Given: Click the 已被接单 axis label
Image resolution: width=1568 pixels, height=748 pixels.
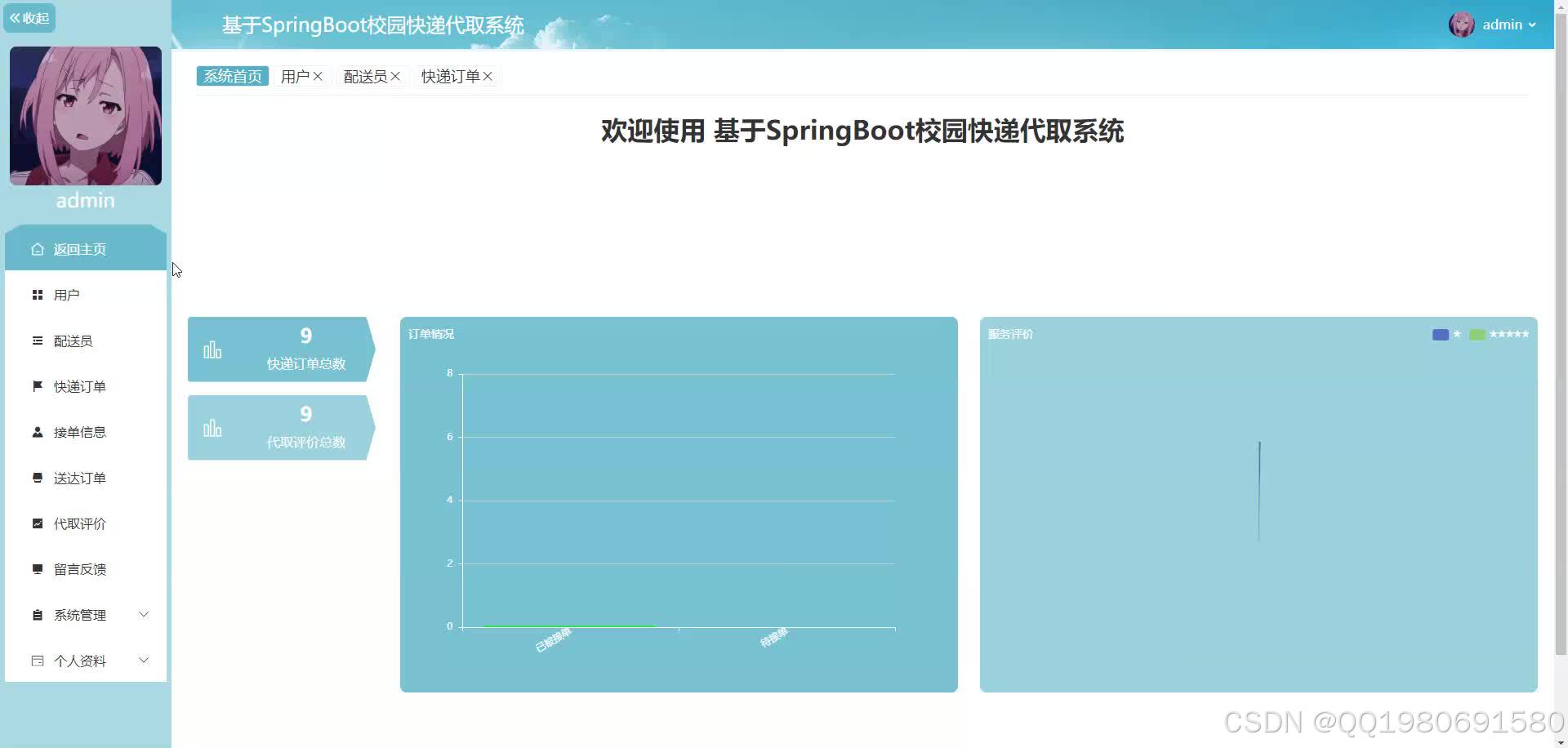Looking at the screenshot, I should click(x=553, y=640).
